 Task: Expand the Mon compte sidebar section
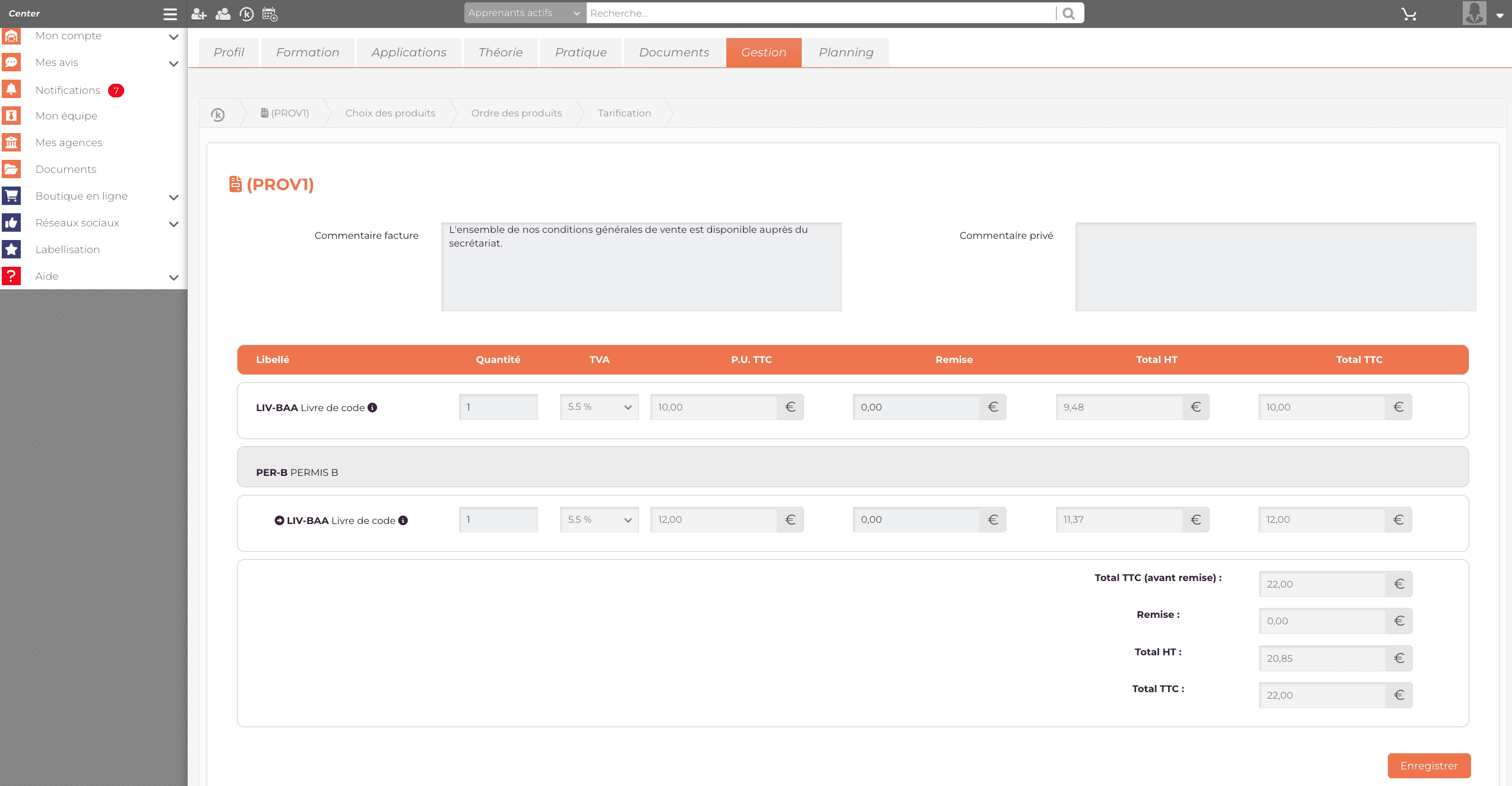click(x=173, y=37)
